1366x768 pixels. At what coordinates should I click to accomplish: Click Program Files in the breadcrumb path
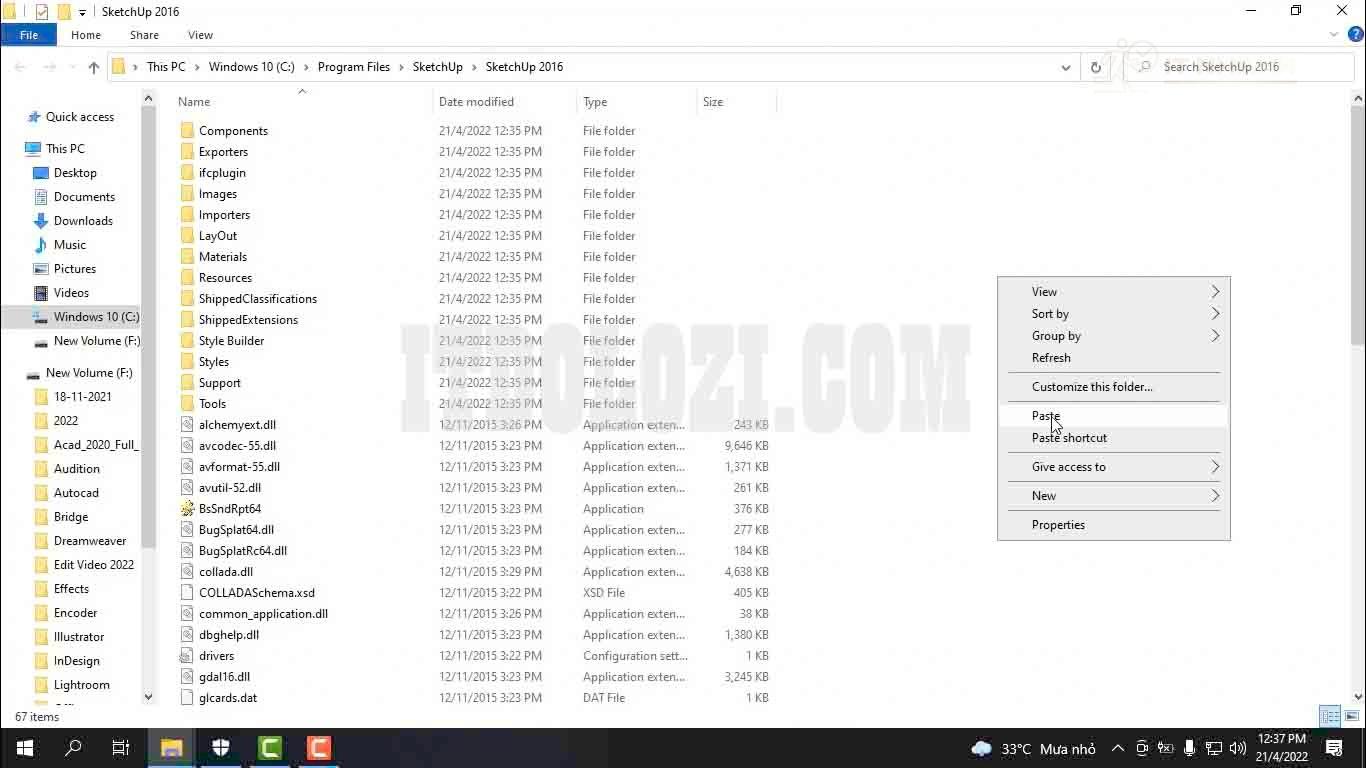[354, 67]
